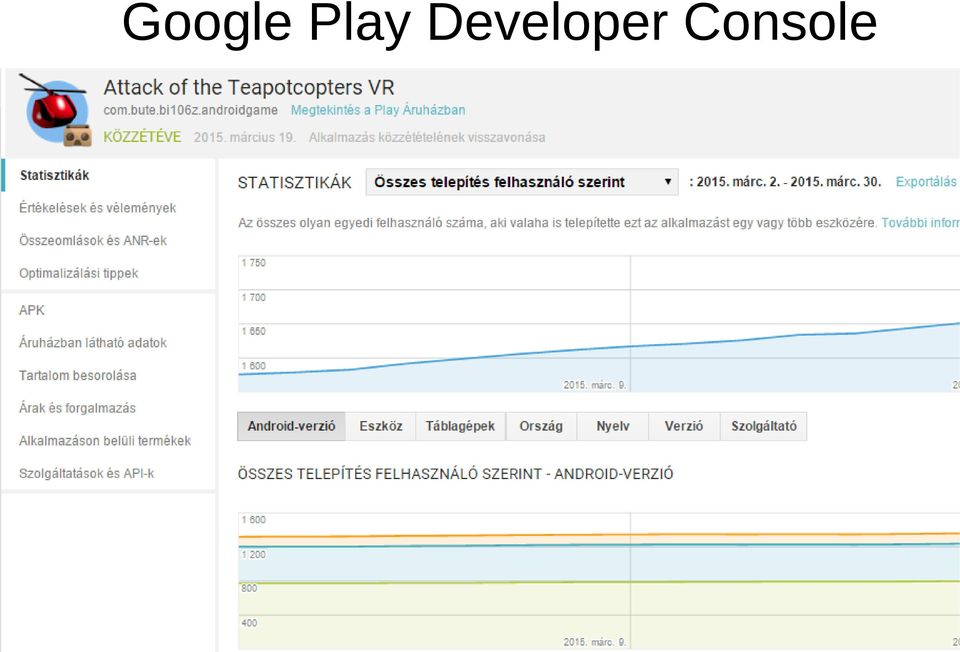This screenshot has width=960, height=652.
Task: Switch to the Verzió tab
Action: click(x=684, y=426)
